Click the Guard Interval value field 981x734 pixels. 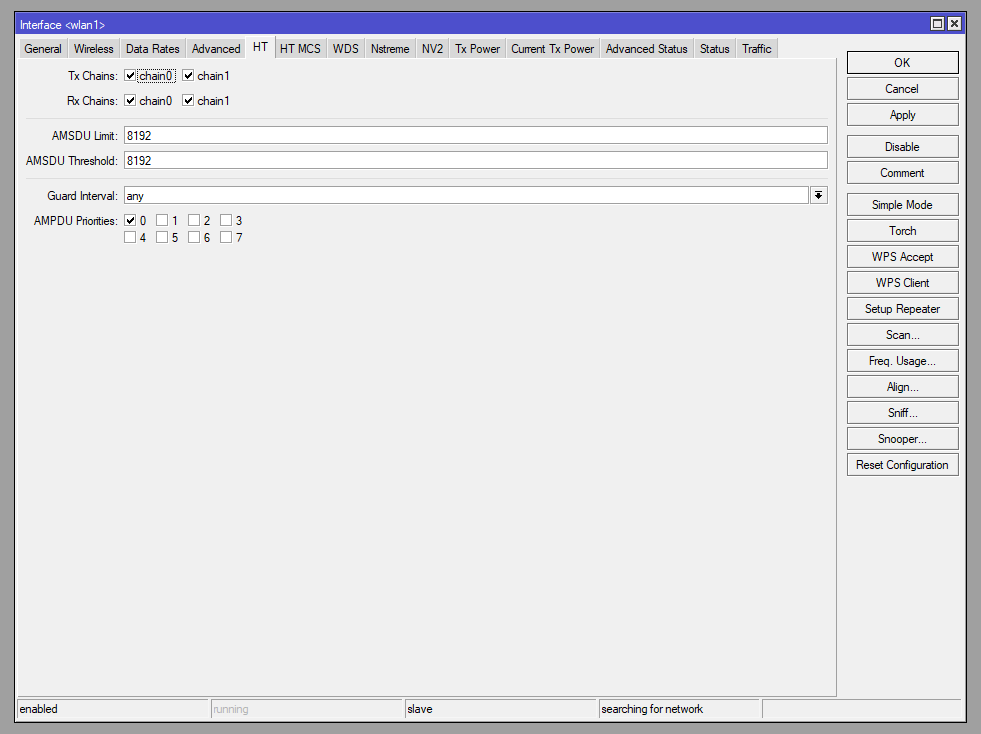coord(466,195)
